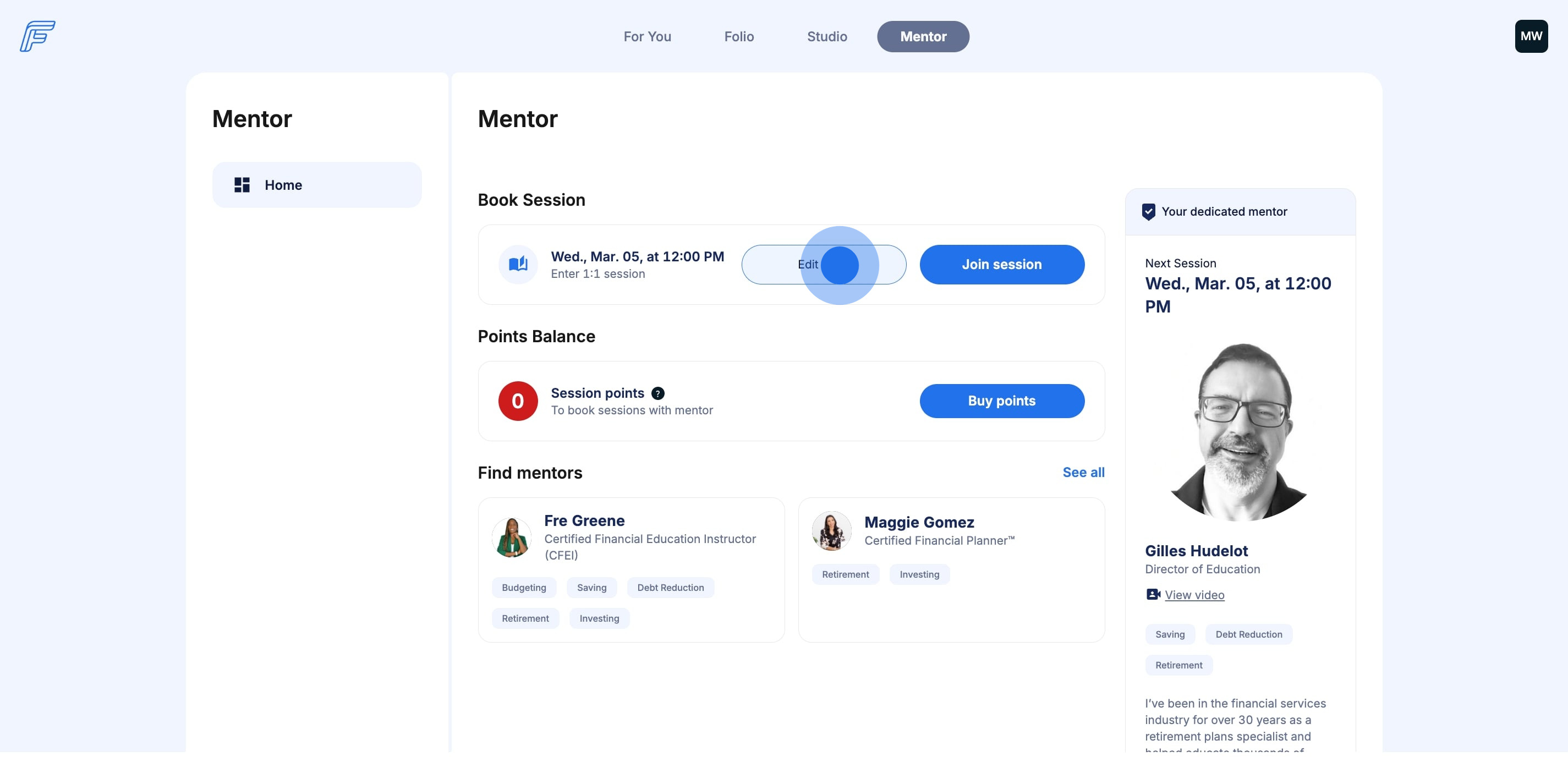Open the Folio tab
Viewport: 1568px width, 762px height.
(x=738, y=36)
